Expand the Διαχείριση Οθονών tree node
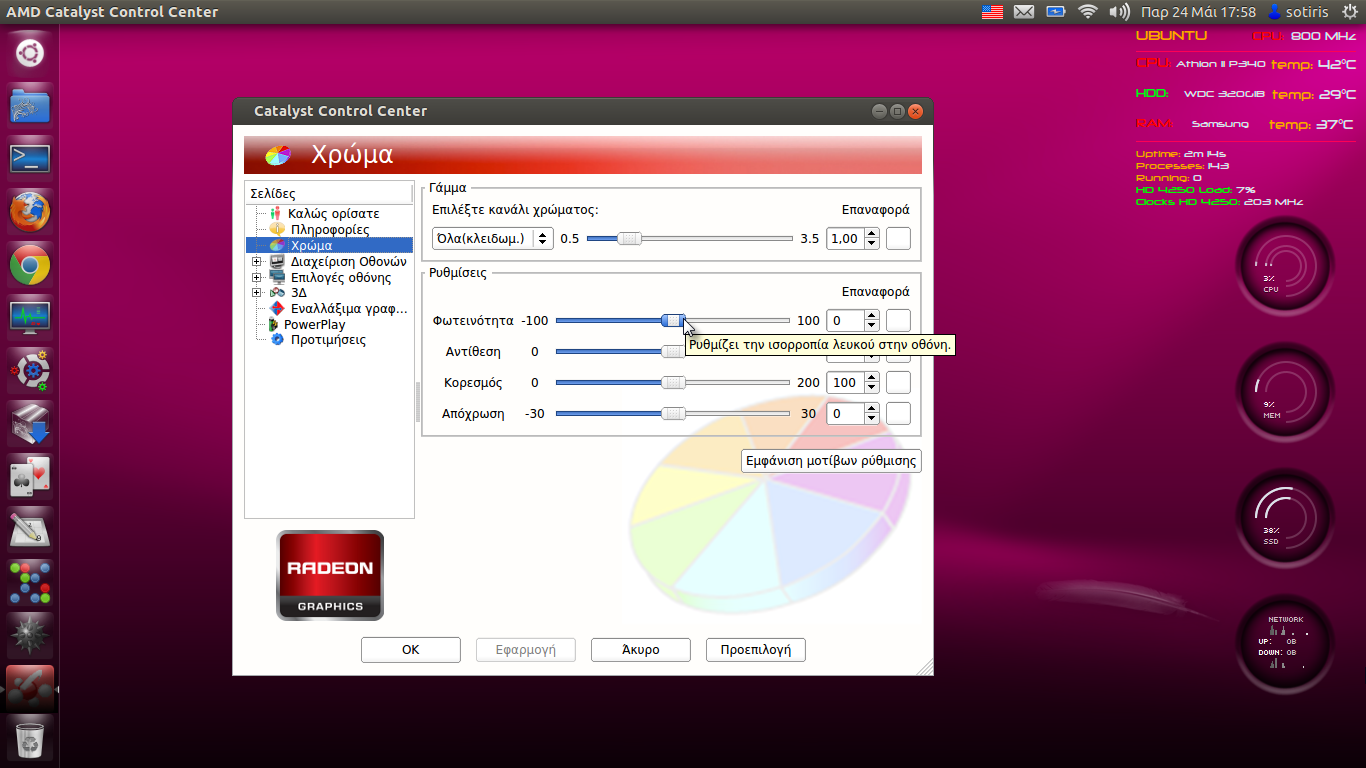This screenshot has width=1366, height=768. click(257, 262)
